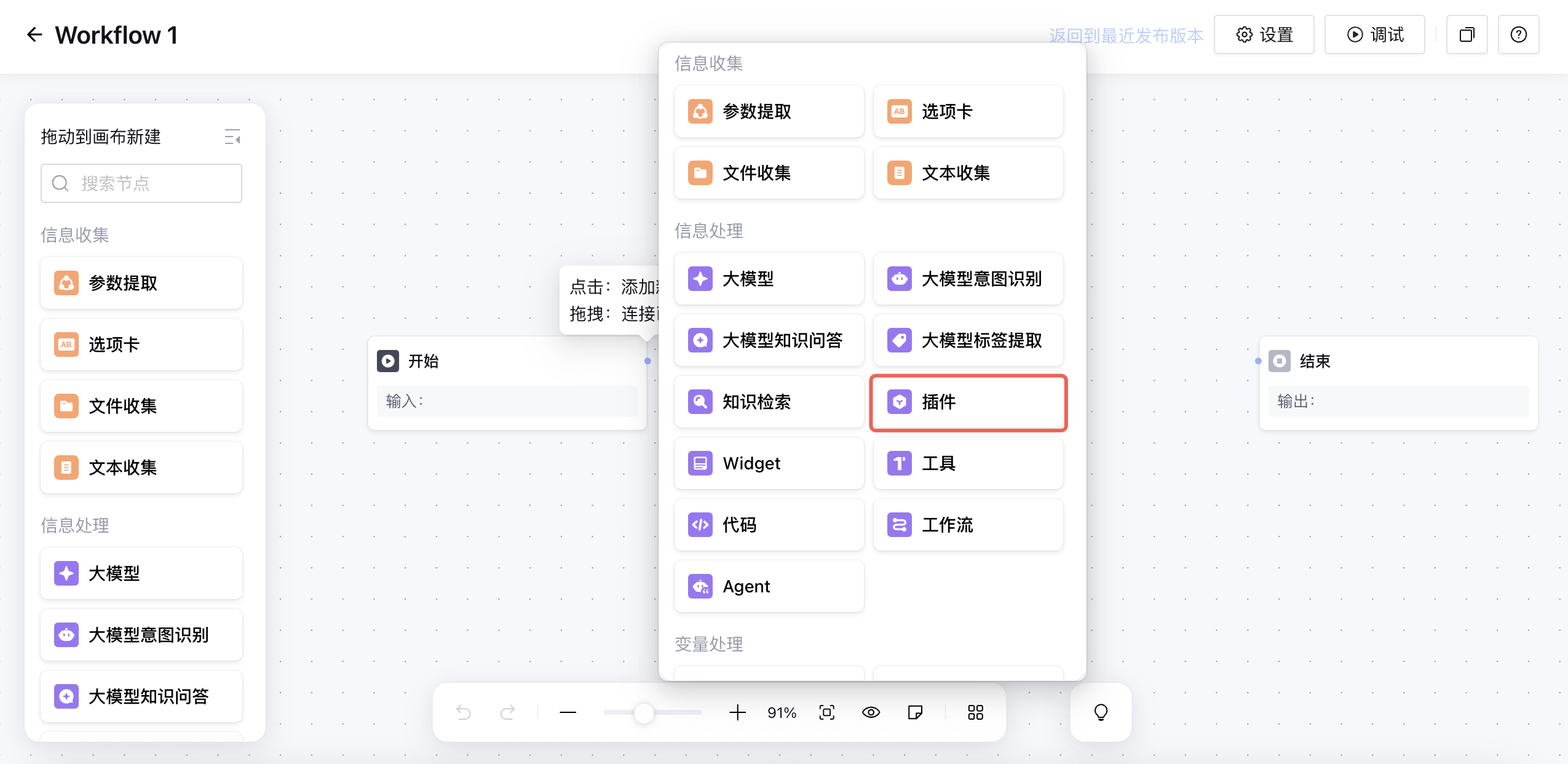Click the sticky note icon in toolbar
The image size is (1568, 764).
915,712
